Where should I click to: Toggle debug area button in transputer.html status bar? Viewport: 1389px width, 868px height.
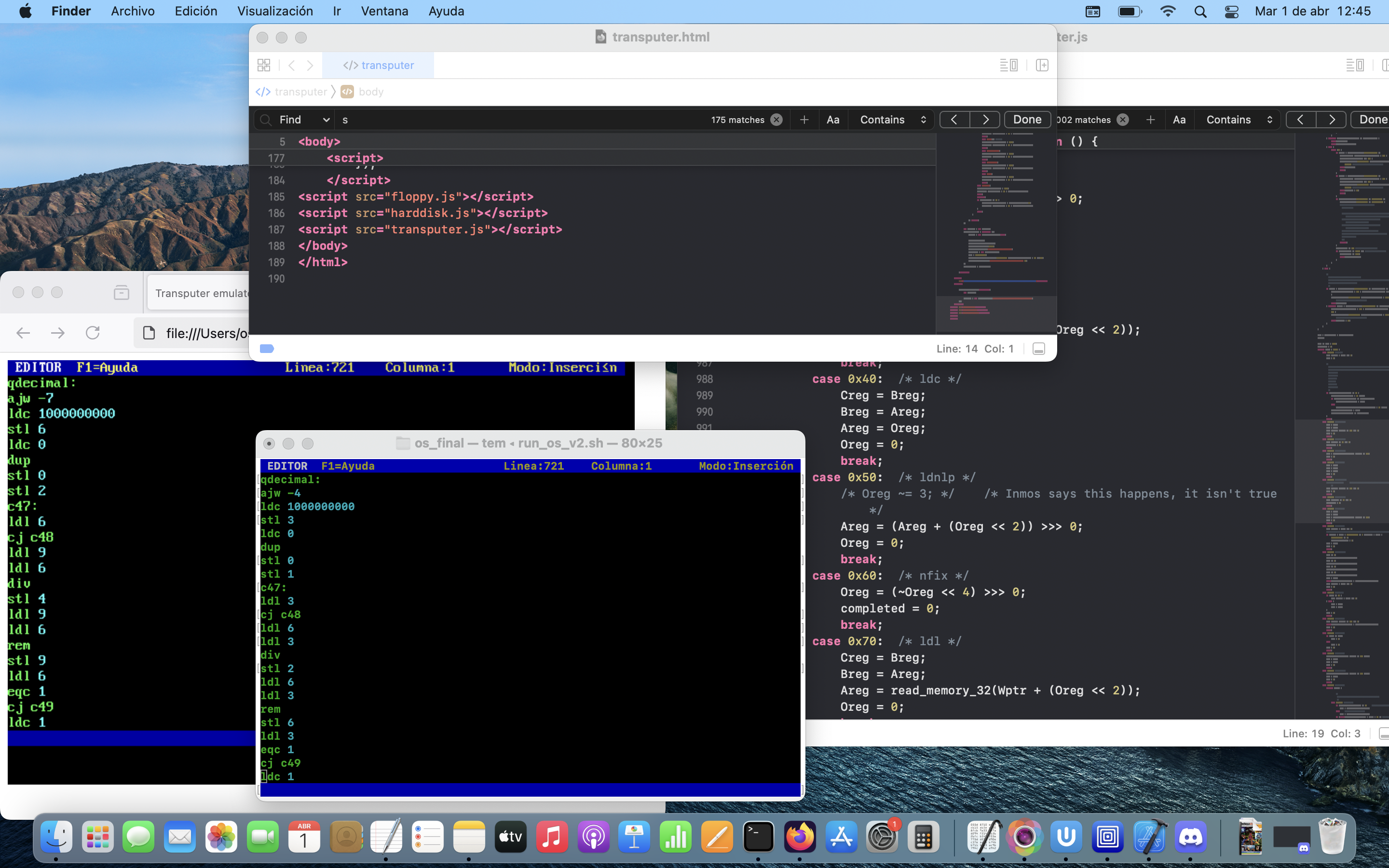click(x=1039, y=349)
